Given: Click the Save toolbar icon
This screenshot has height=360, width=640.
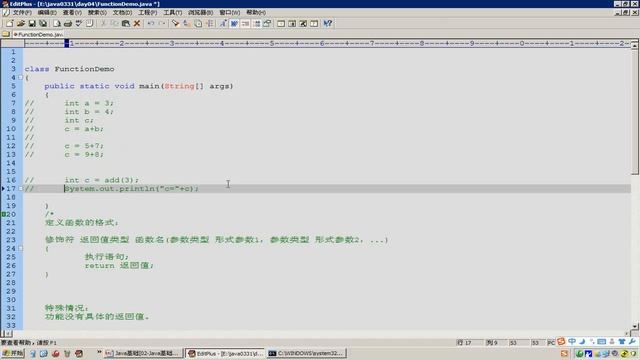Looking at the screenshot, I should [32, 24].
